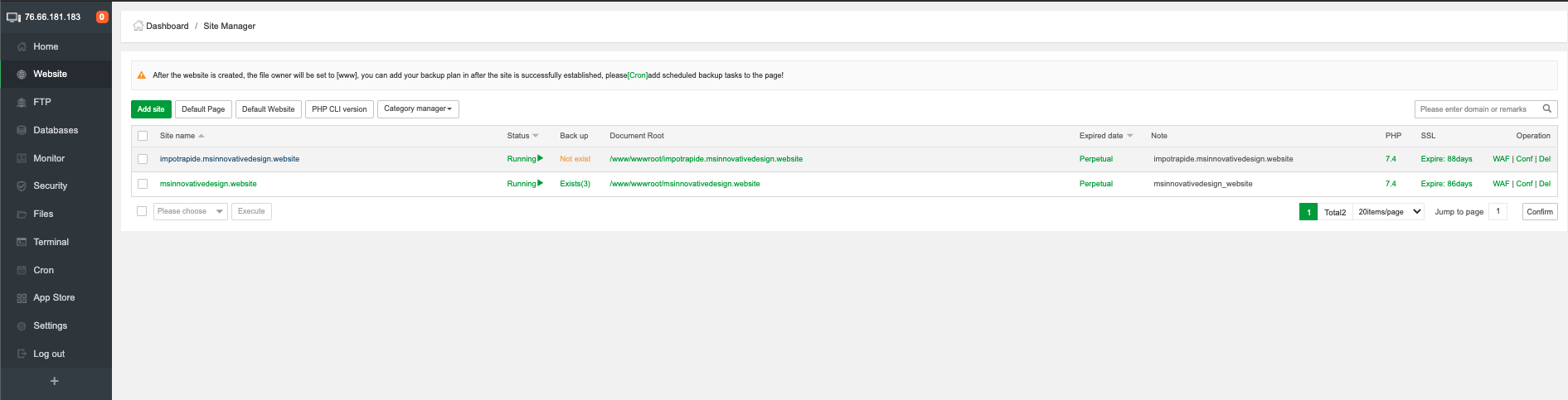Open the App Store
The width and height of the screenshot is (1568, 400).
(56, 297)
